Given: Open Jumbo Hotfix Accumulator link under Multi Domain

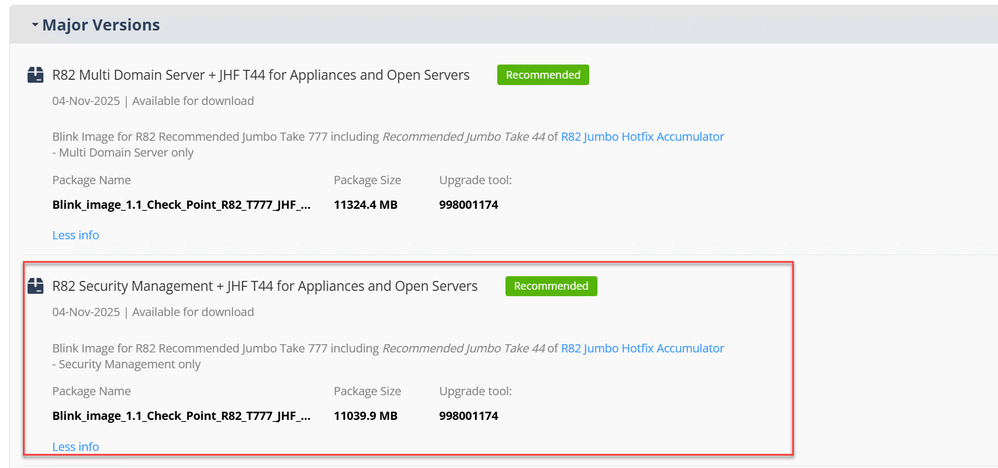Looking at the screenshot, I should [642, 137].
